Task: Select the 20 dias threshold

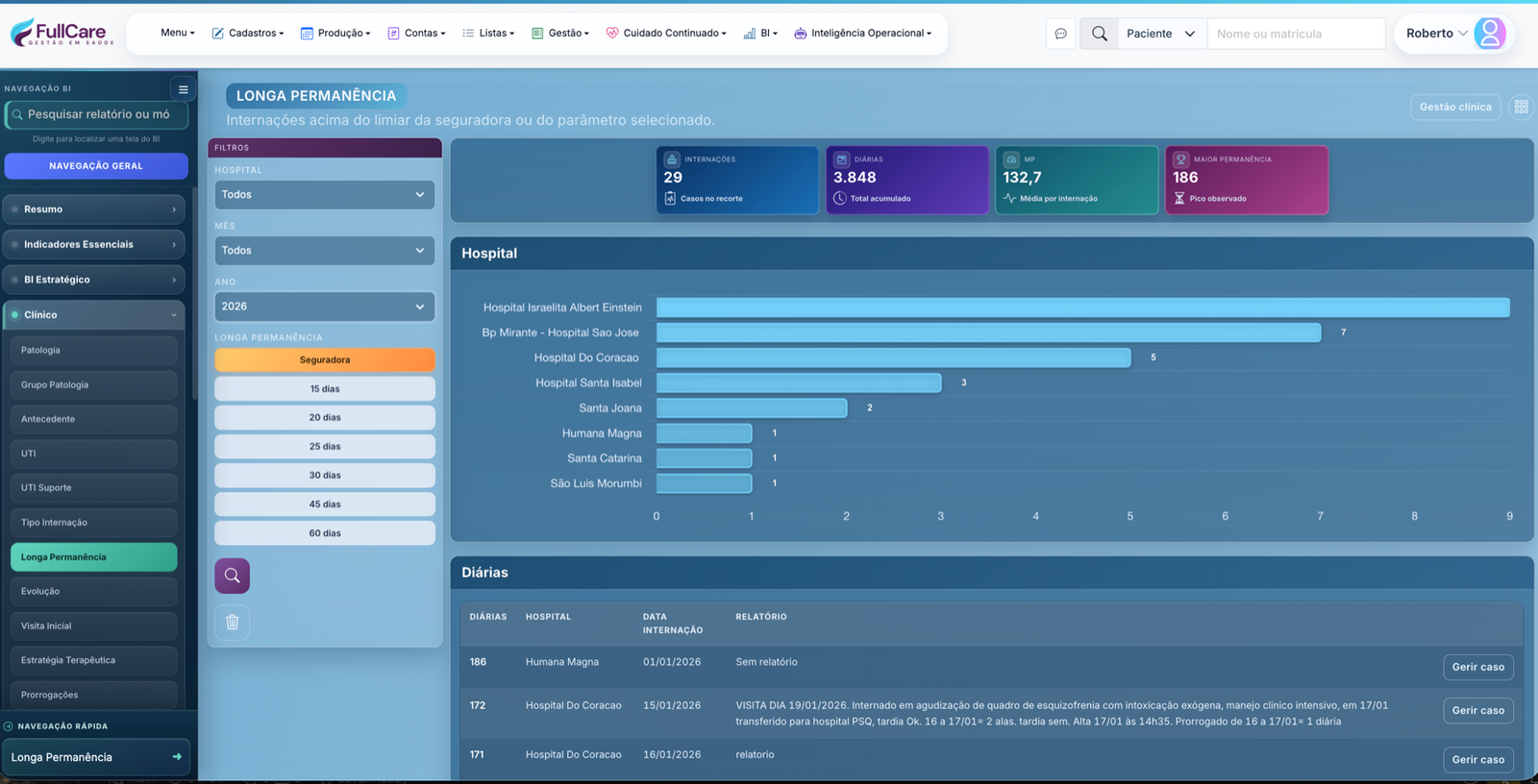Action: [325, 418]
